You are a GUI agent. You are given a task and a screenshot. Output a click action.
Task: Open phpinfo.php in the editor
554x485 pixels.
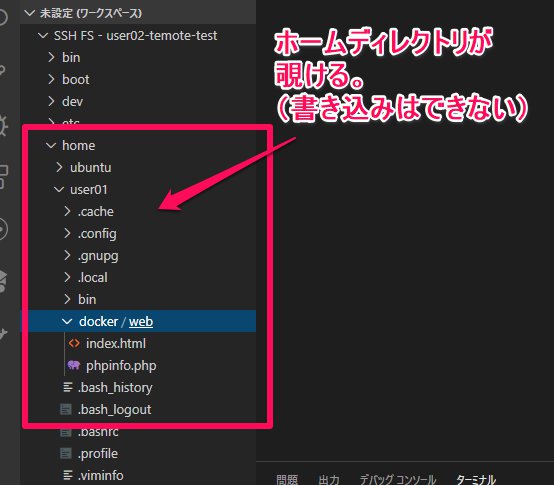click(x=121, y=366)
